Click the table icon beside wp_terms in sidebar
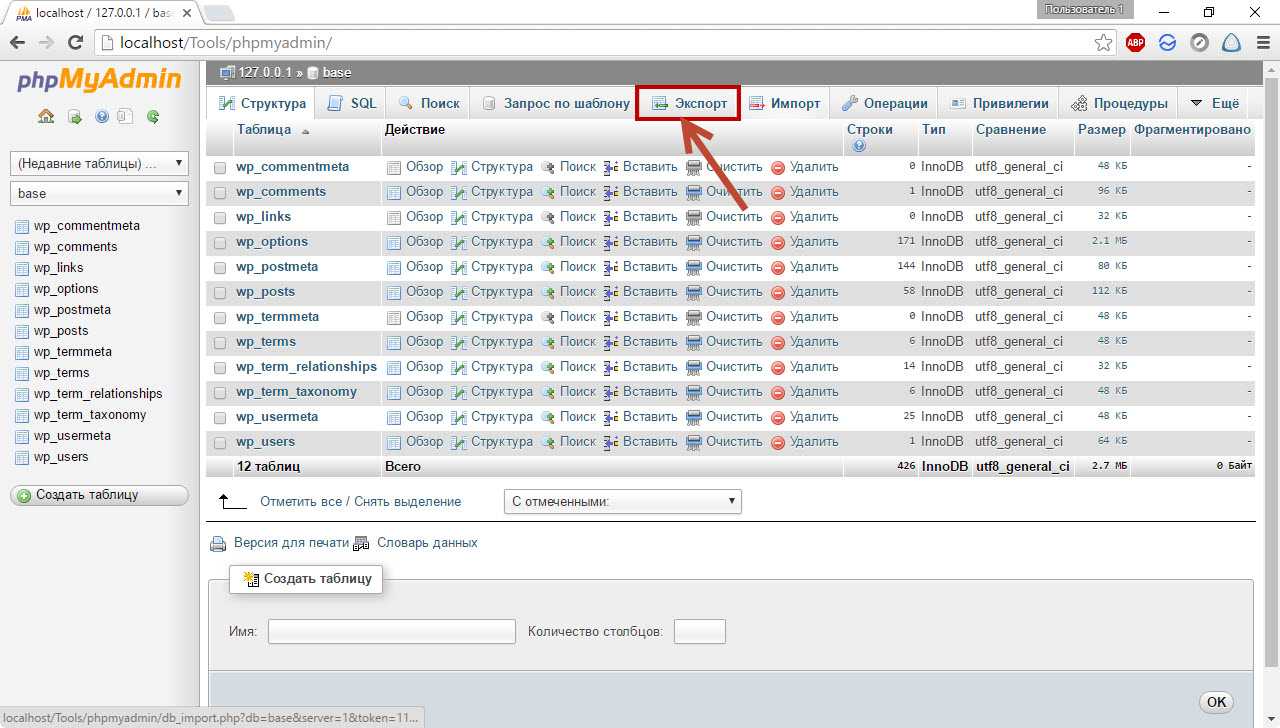1280x728 pixels. point(22,373)
